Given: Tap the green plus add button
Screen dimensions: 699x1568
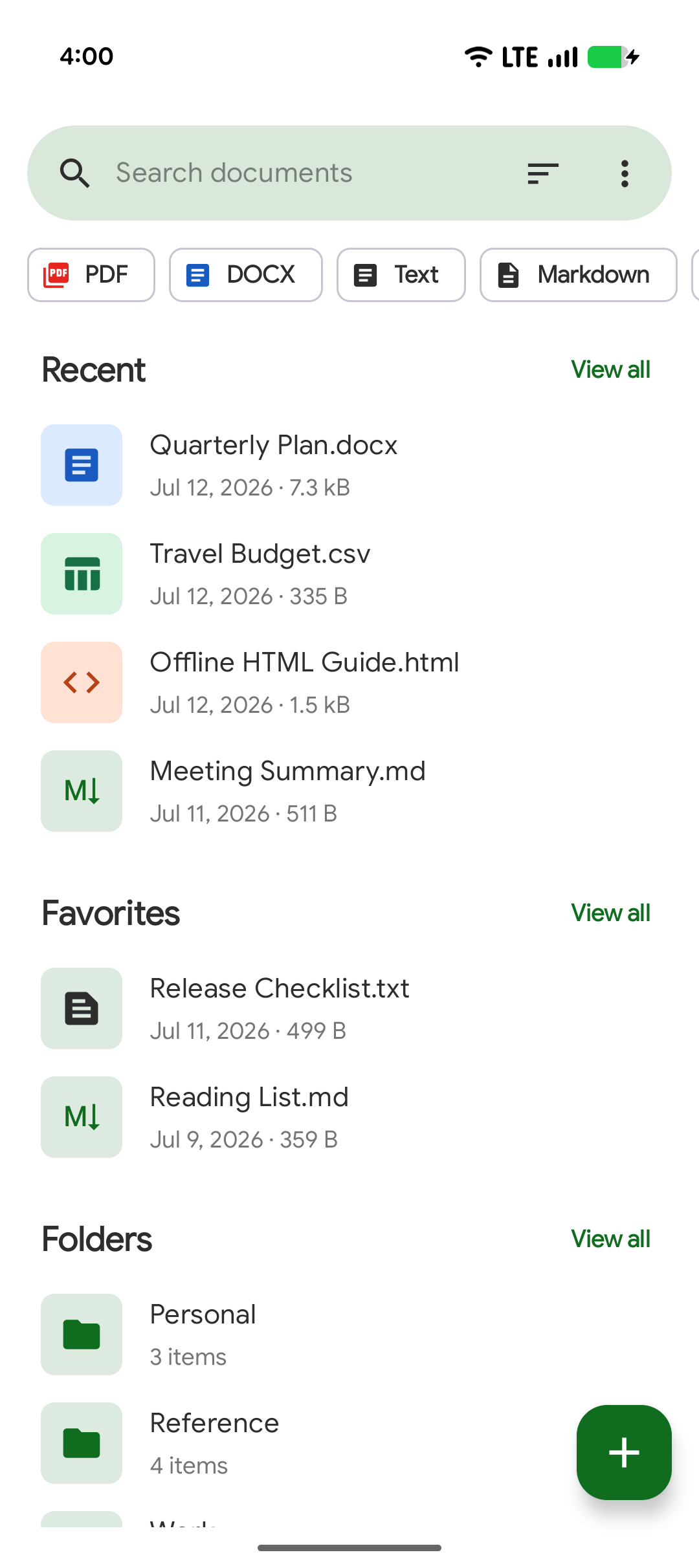Looking at the screenshot, I should tap(624, 1452).
